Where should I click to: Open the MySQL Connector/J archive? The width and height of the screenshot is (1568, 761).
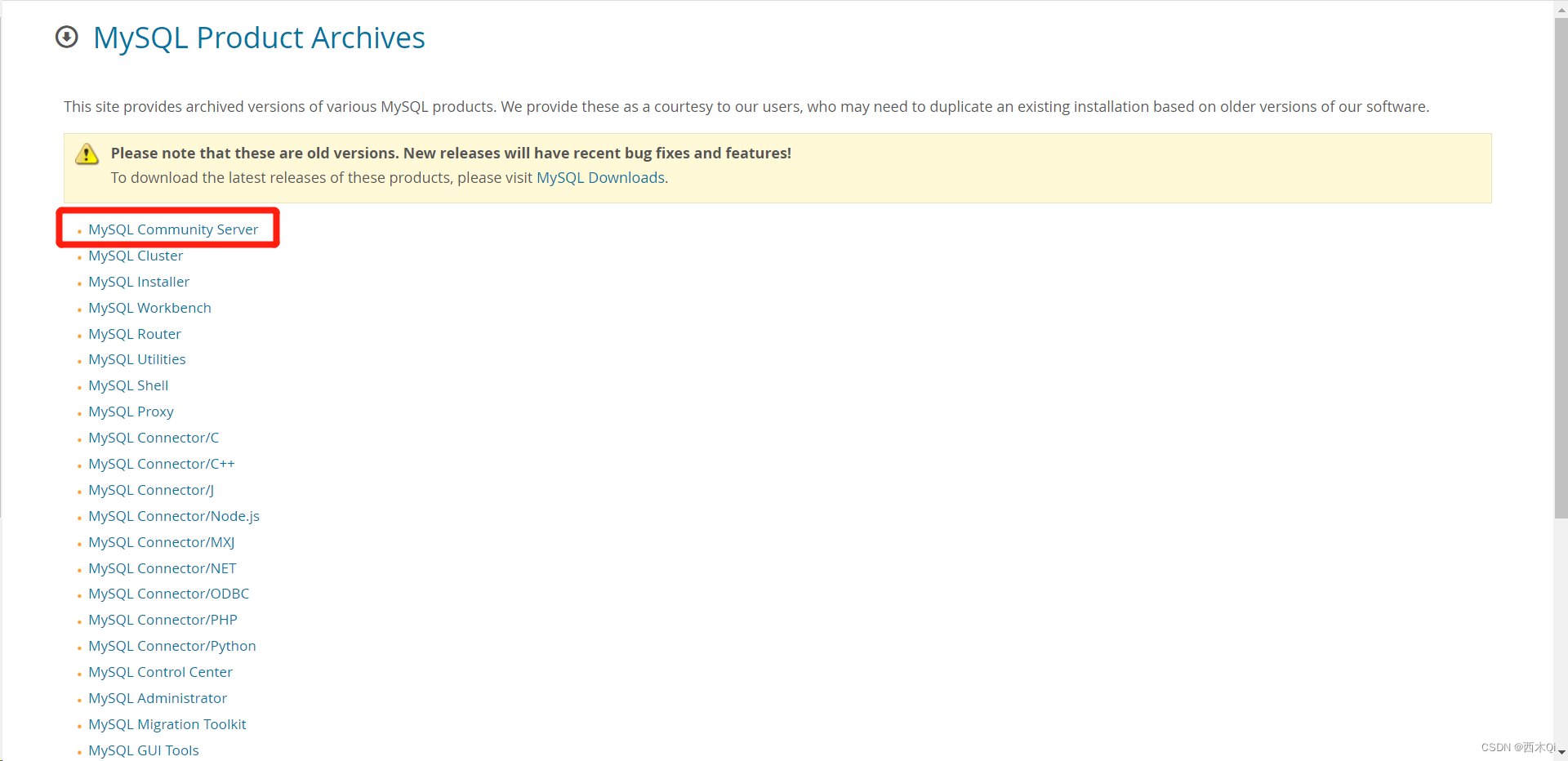click(151, 490)
